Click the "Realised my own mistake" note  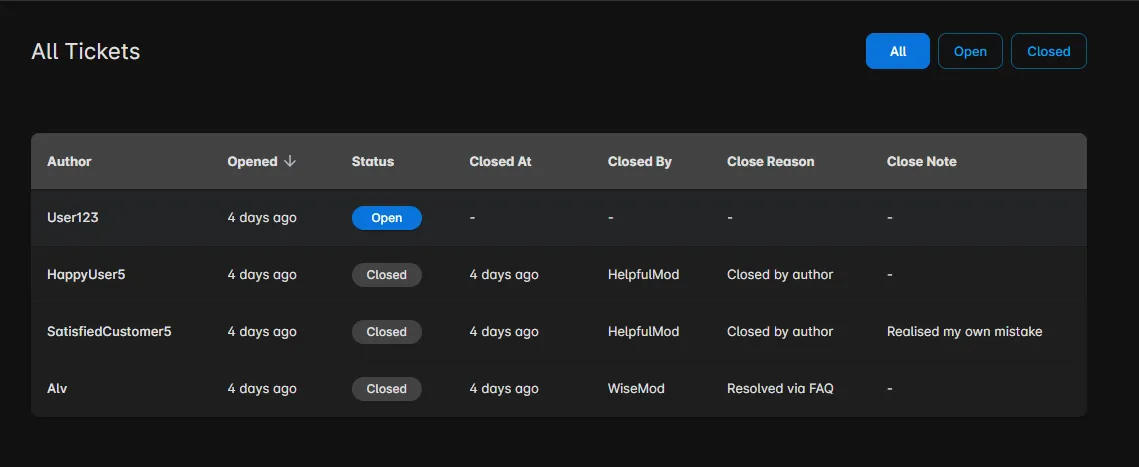pos(964,332)
